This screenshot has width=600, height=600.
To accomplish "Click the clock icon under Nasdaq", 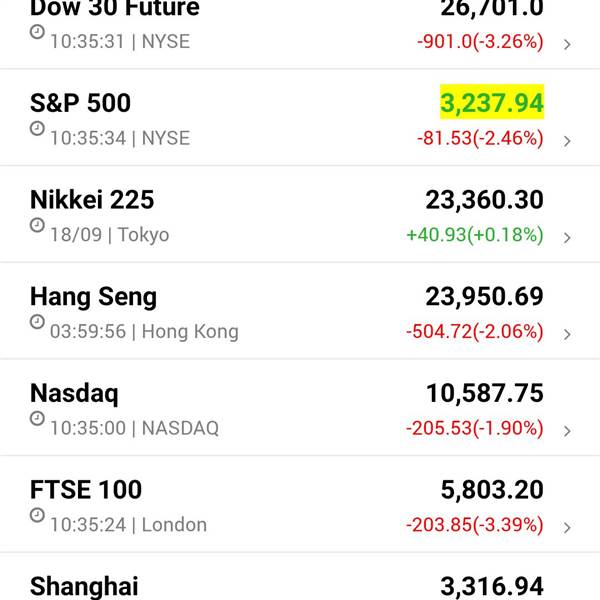I will click(x=37, y=419).
